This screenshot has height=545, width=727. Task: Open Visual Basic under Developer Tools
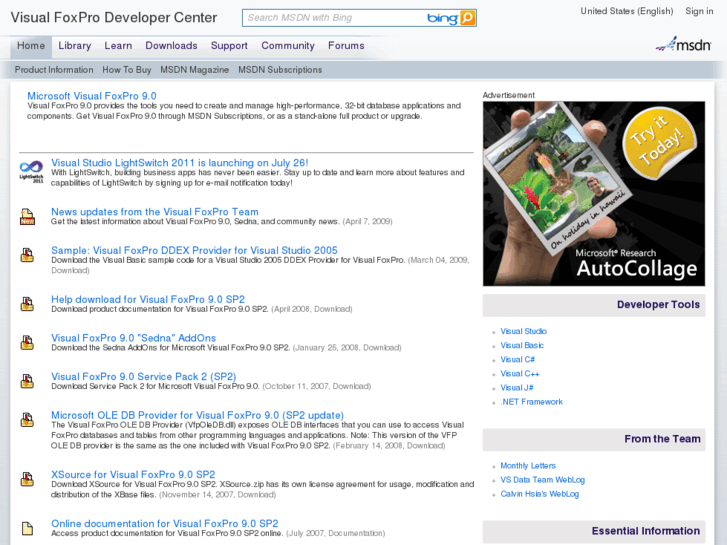(522, 345)
